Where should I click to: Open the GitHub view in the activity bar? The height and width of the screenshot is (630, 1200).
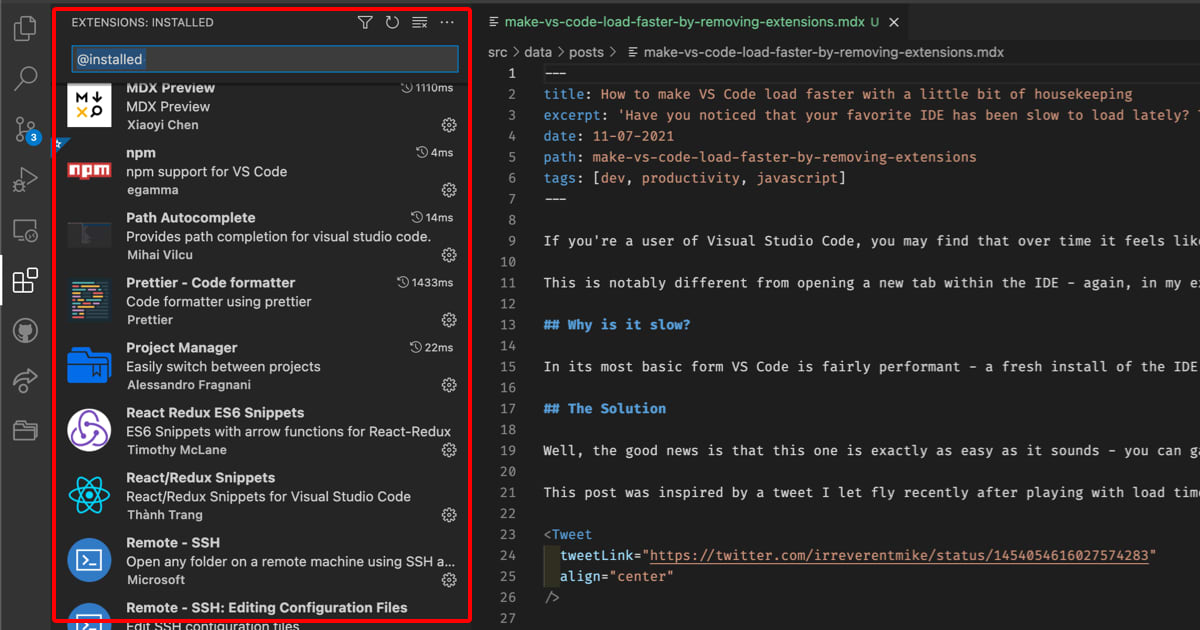click(25, 330)
